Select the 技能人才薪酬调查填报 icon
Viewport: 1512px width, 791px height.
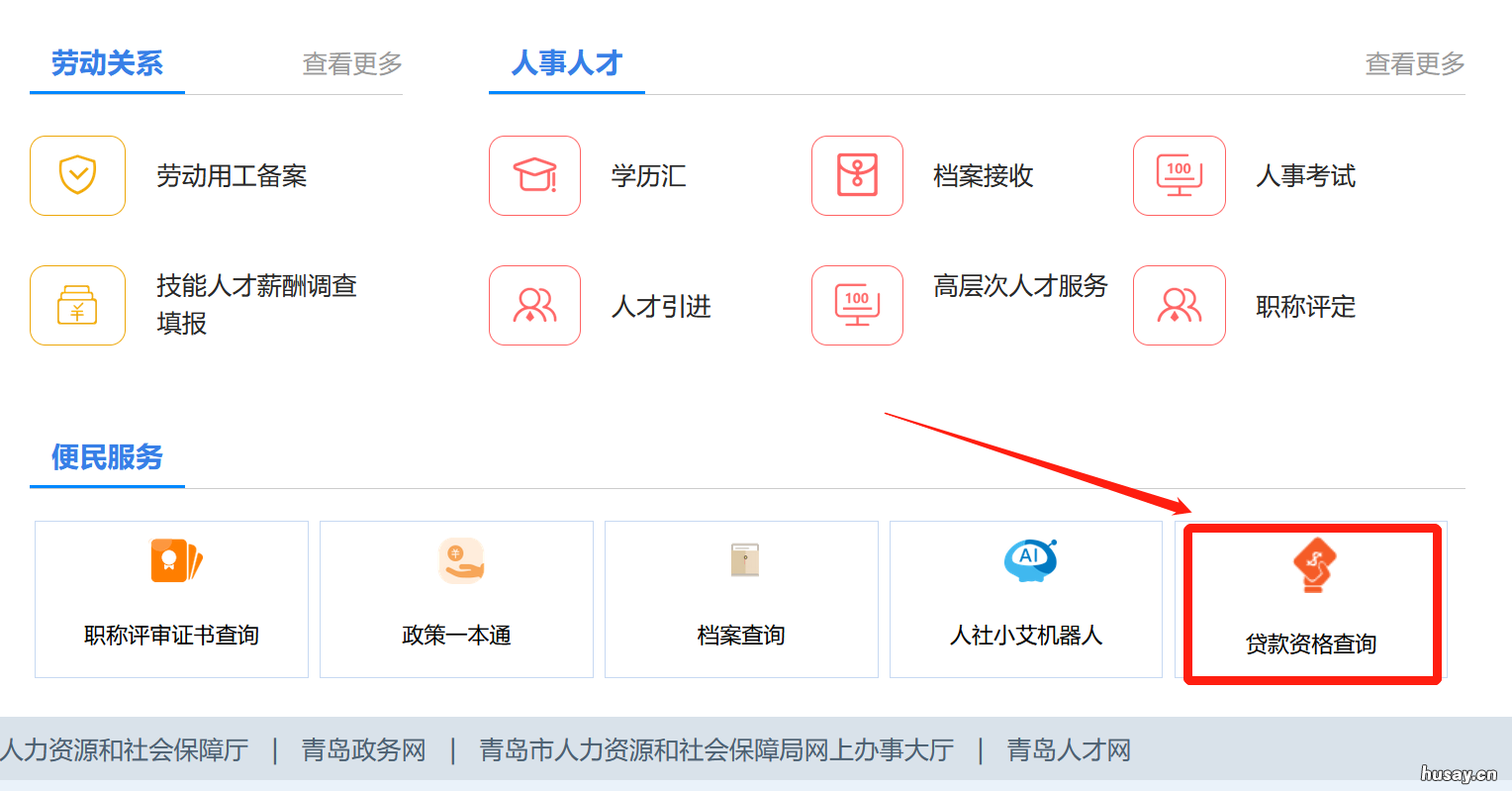(77, 305)
